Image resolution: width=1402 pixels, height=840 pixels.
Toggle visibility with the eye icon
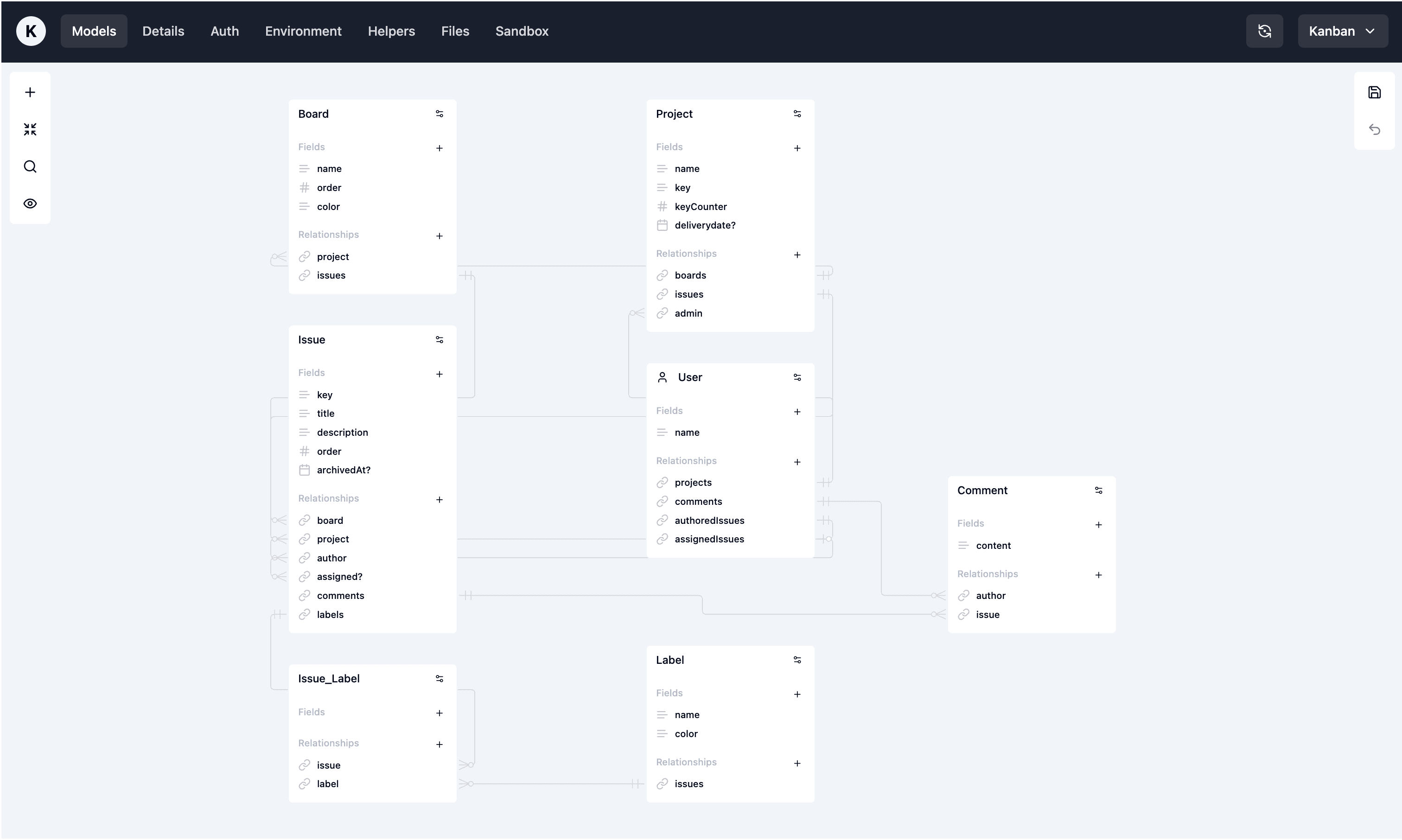30,204
